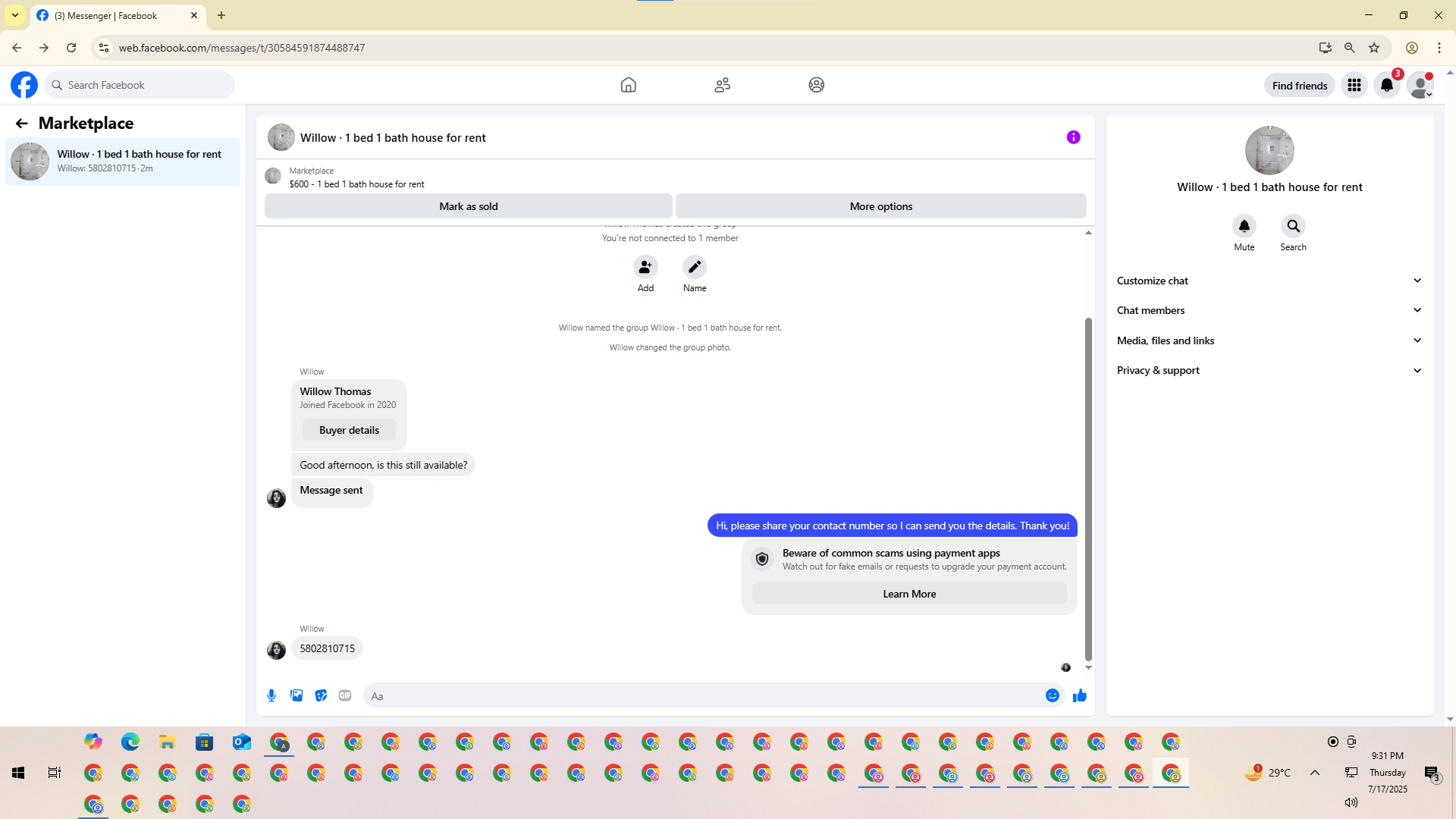
Task: Reload the page
Action: coord(71,48)
